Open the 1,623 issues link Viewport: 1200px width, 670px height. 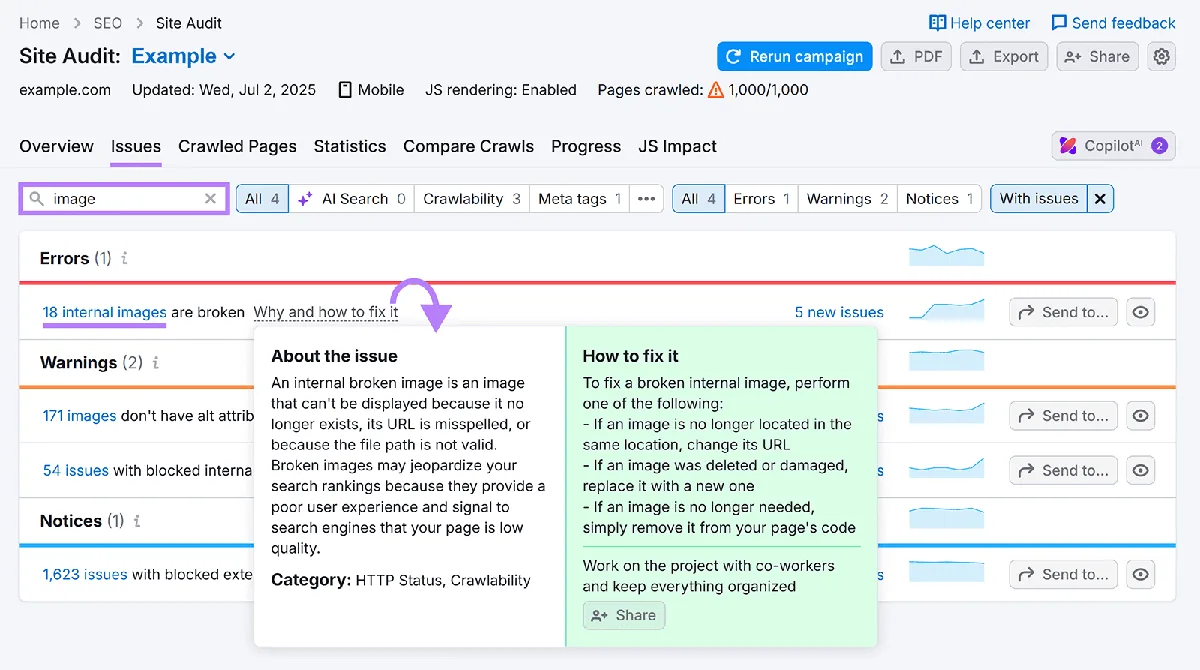tap(85, 574)
